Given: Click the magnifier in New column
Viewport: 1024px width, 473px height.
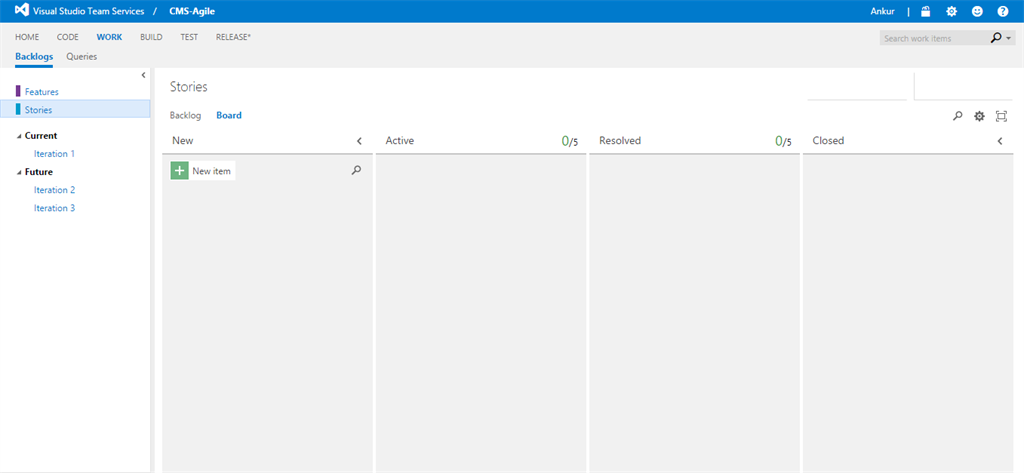Looking at the screenshot, I should (356, 171).
